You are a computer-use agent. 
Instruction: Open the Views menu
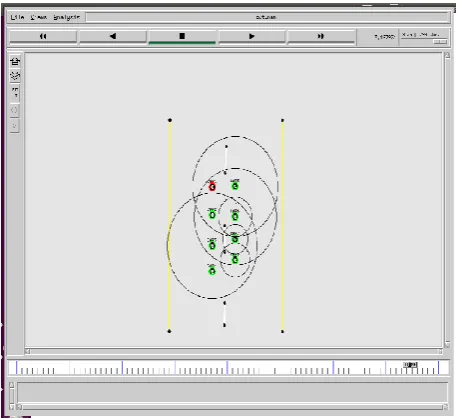[x=39, y=17]
